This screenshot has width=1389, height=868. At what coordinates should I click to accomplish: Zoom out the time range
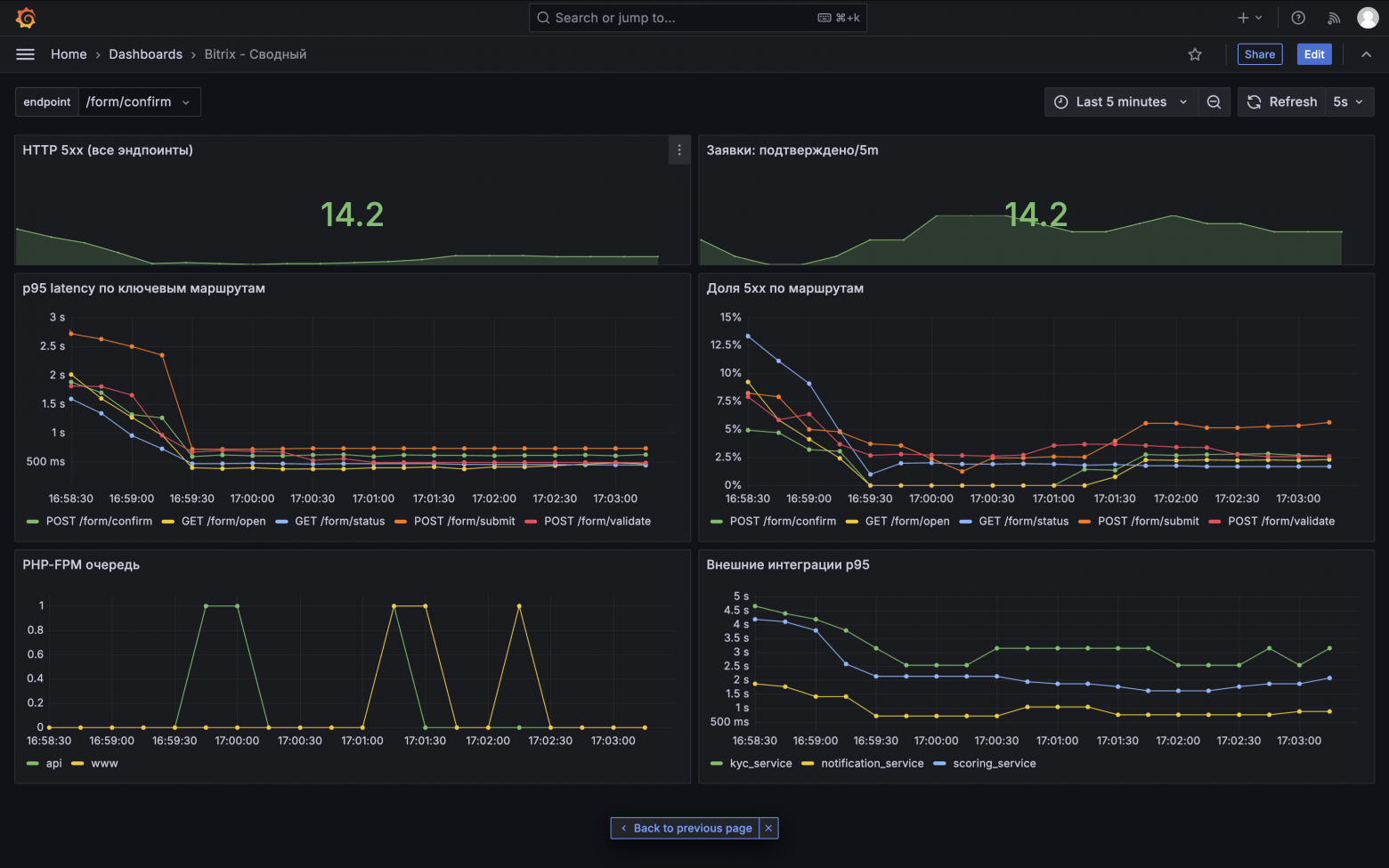pyautogui.click(x=1214, y=102)
